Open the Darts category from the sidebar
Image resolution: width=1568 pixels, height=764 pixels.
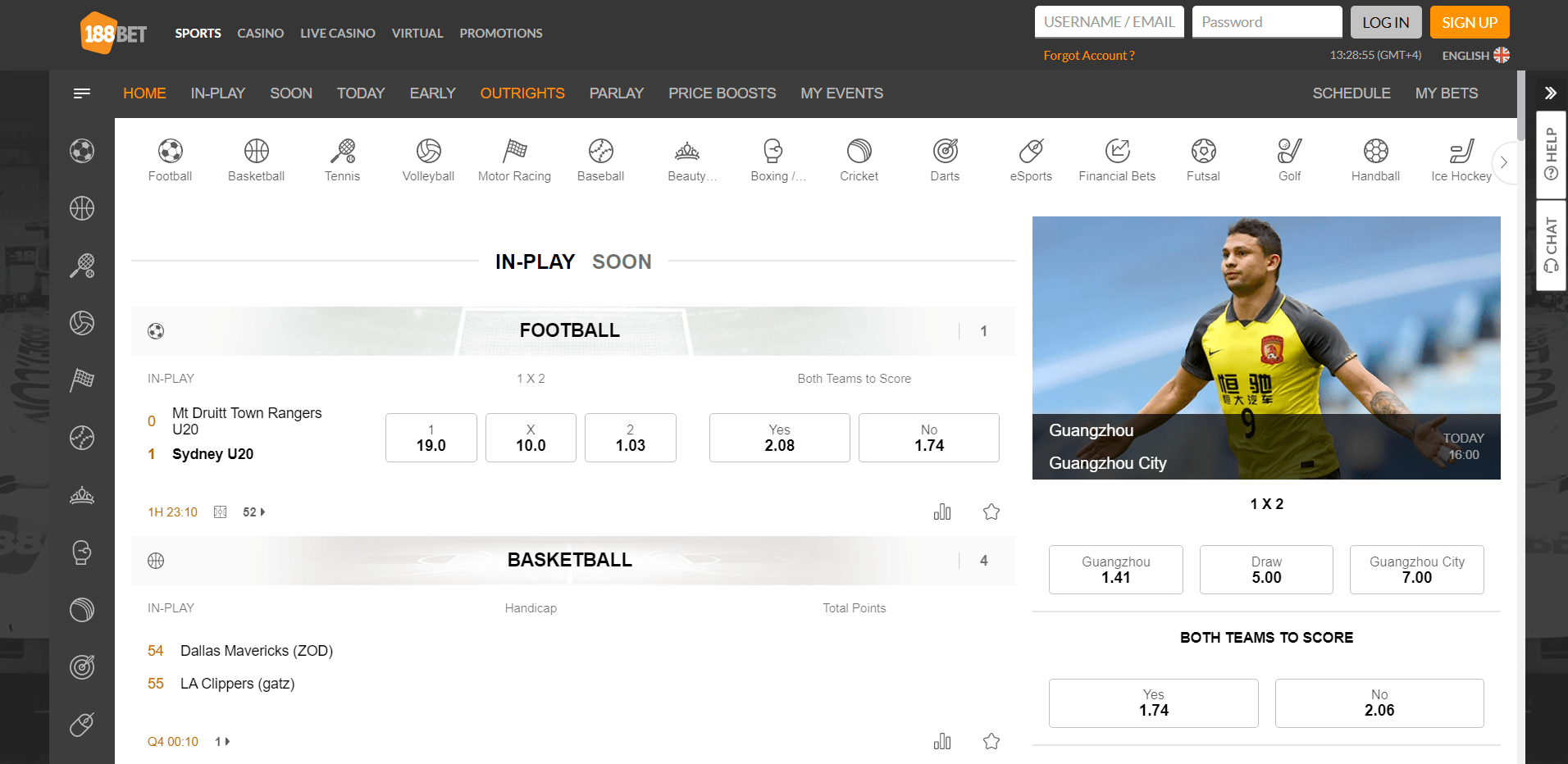[82, 667]
